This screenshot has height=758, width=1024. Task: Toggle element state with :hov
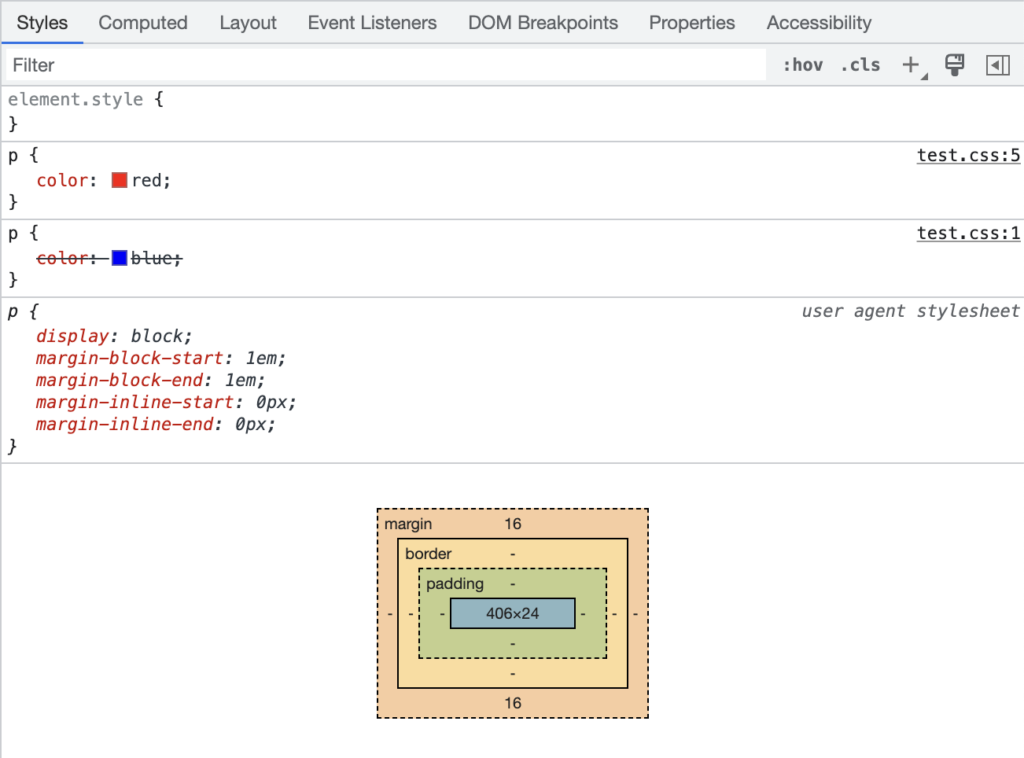[x=802, y=65]
